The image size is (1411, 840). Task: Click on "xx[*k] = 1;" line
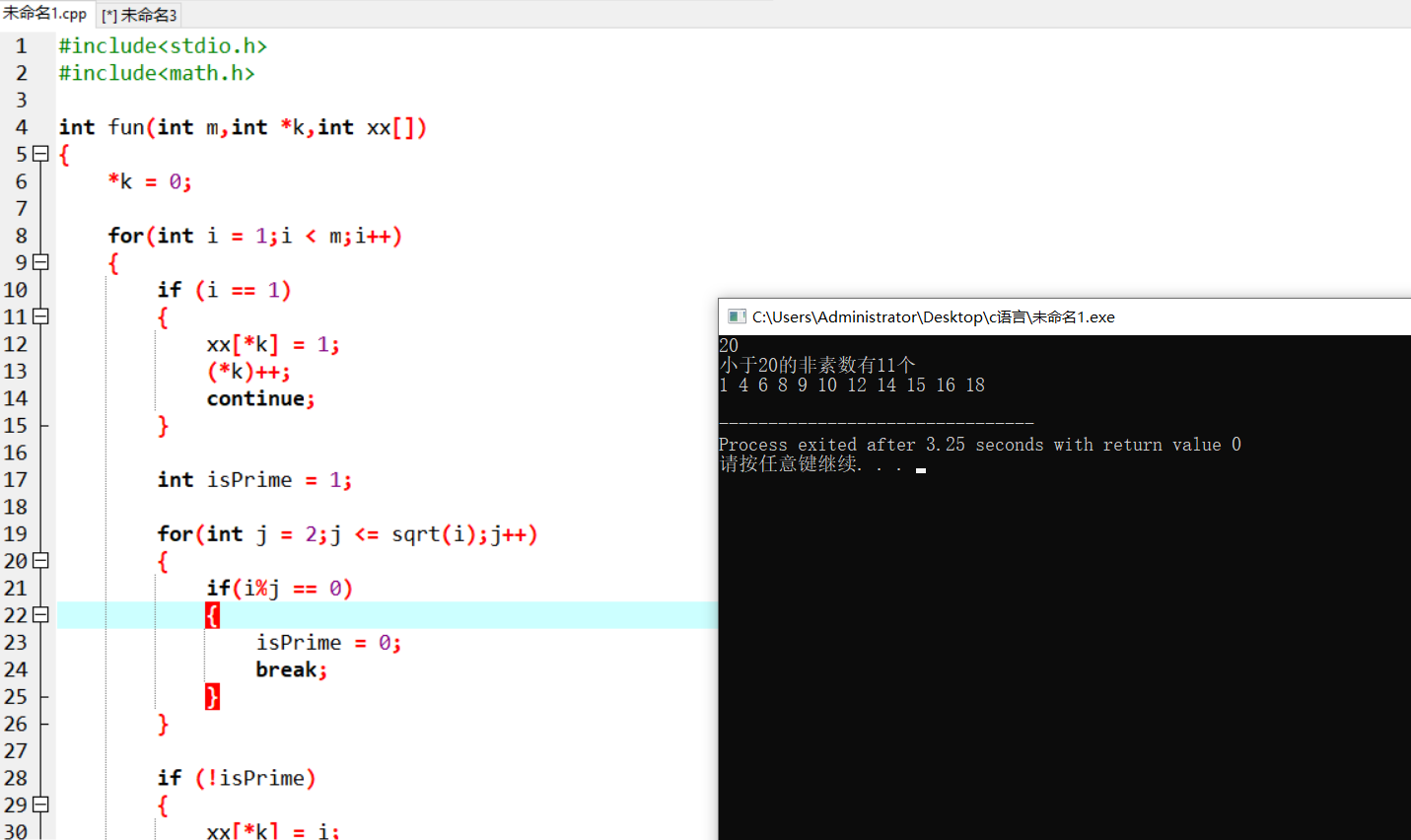273,344
